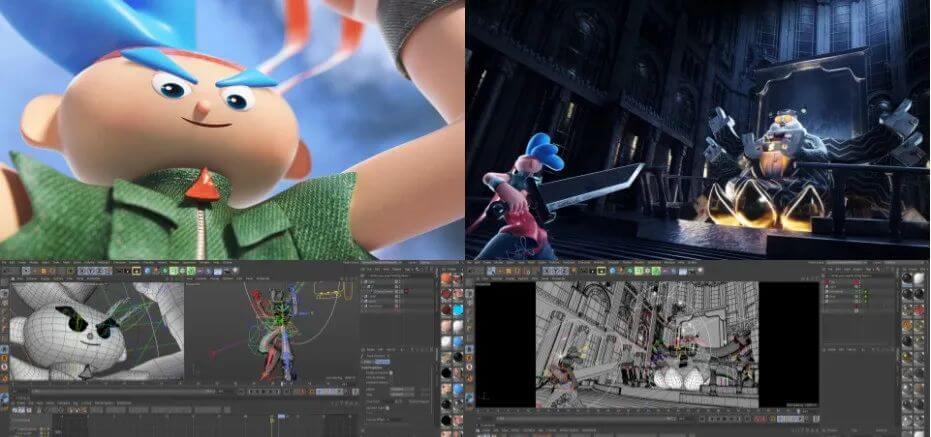The width and height of the screenshot is (931, 437).
Task: Click colorful rig viewport in left window
Action: click(272, 331)
